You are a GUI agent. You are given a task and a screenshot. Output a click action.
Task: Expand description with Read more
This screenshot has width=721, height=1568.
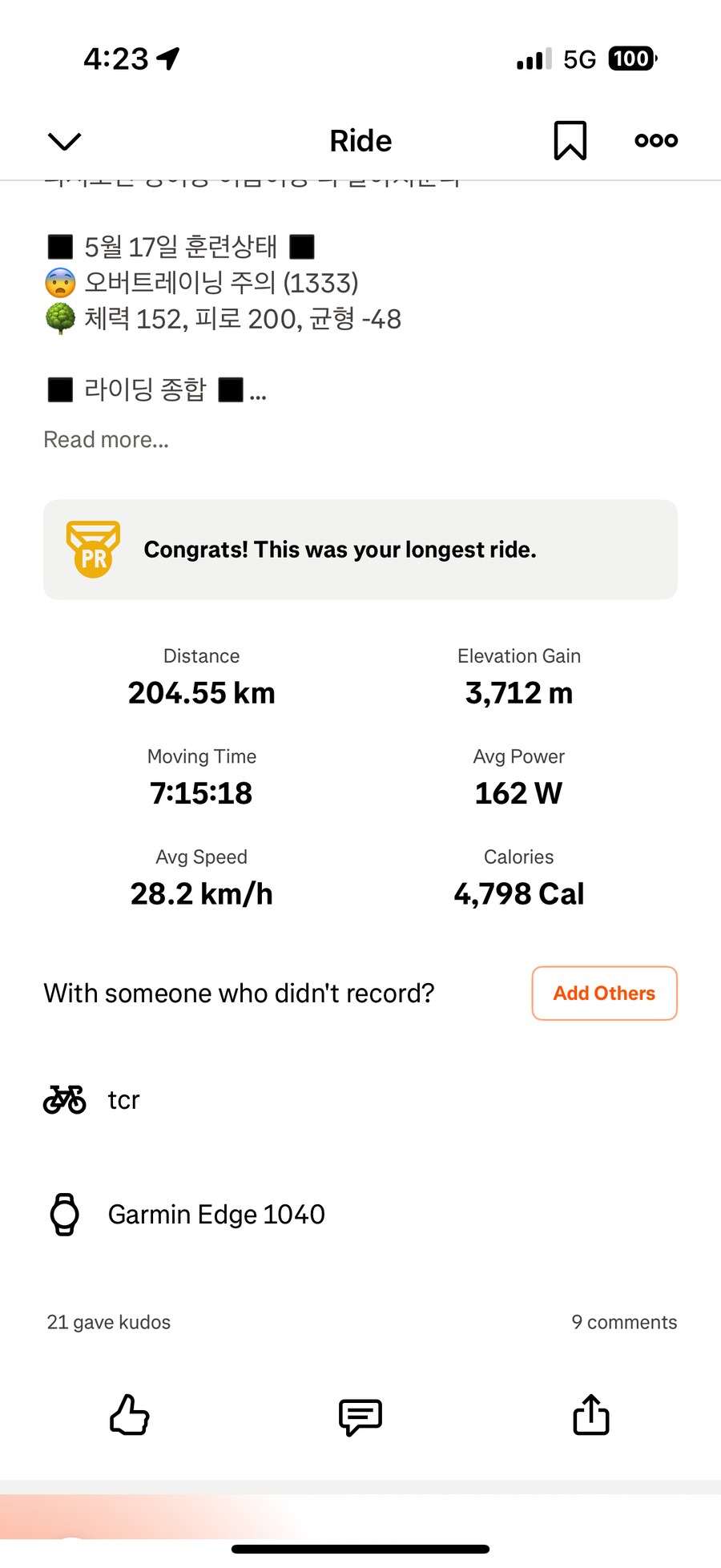click(x=106, y=439)
